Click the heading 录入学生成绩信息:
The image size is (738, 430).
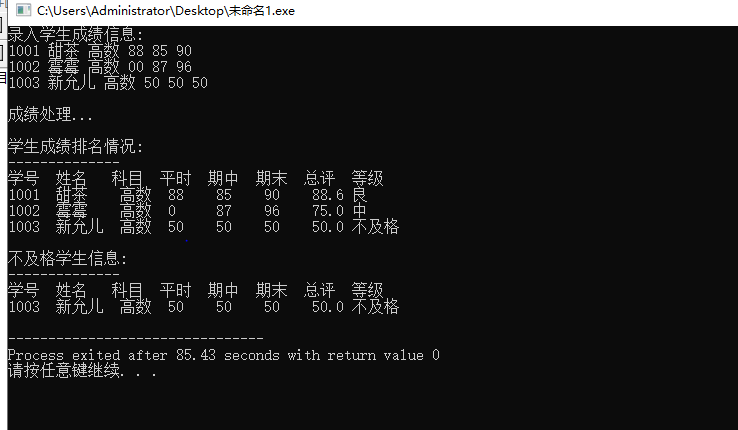[x=75, y=34]
